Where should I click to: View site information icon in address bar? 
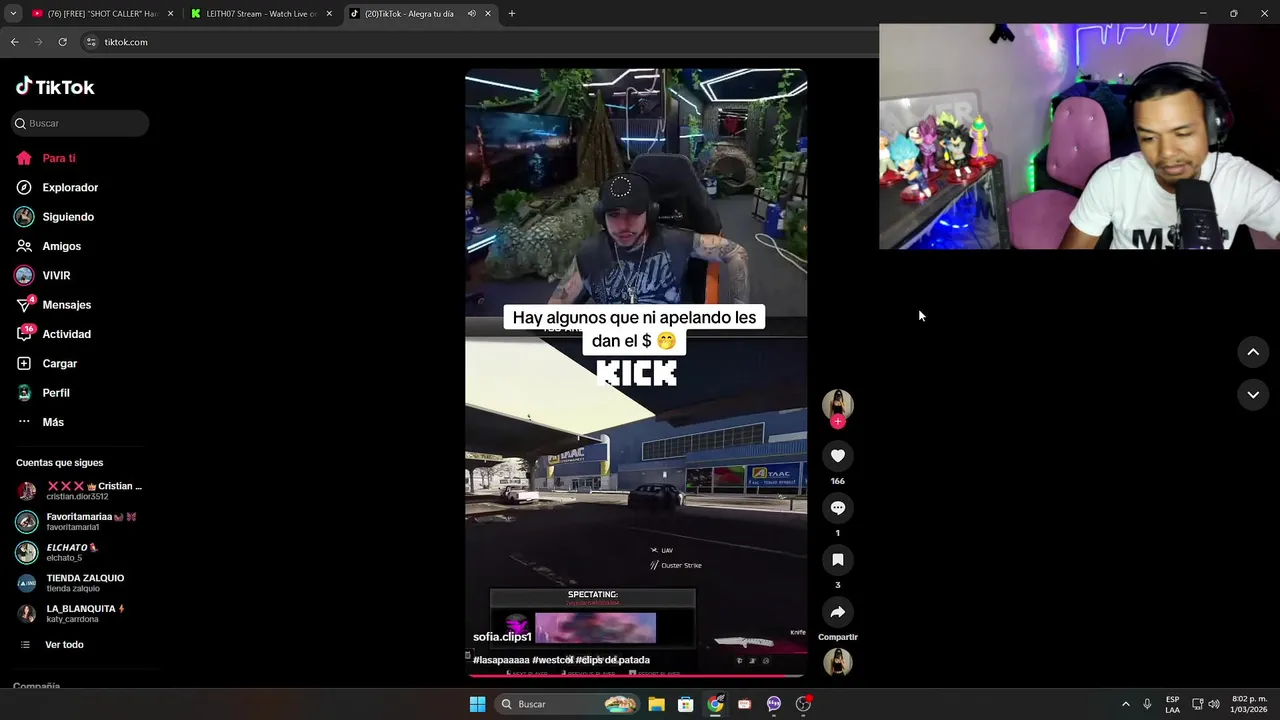(x=91, y=42)
